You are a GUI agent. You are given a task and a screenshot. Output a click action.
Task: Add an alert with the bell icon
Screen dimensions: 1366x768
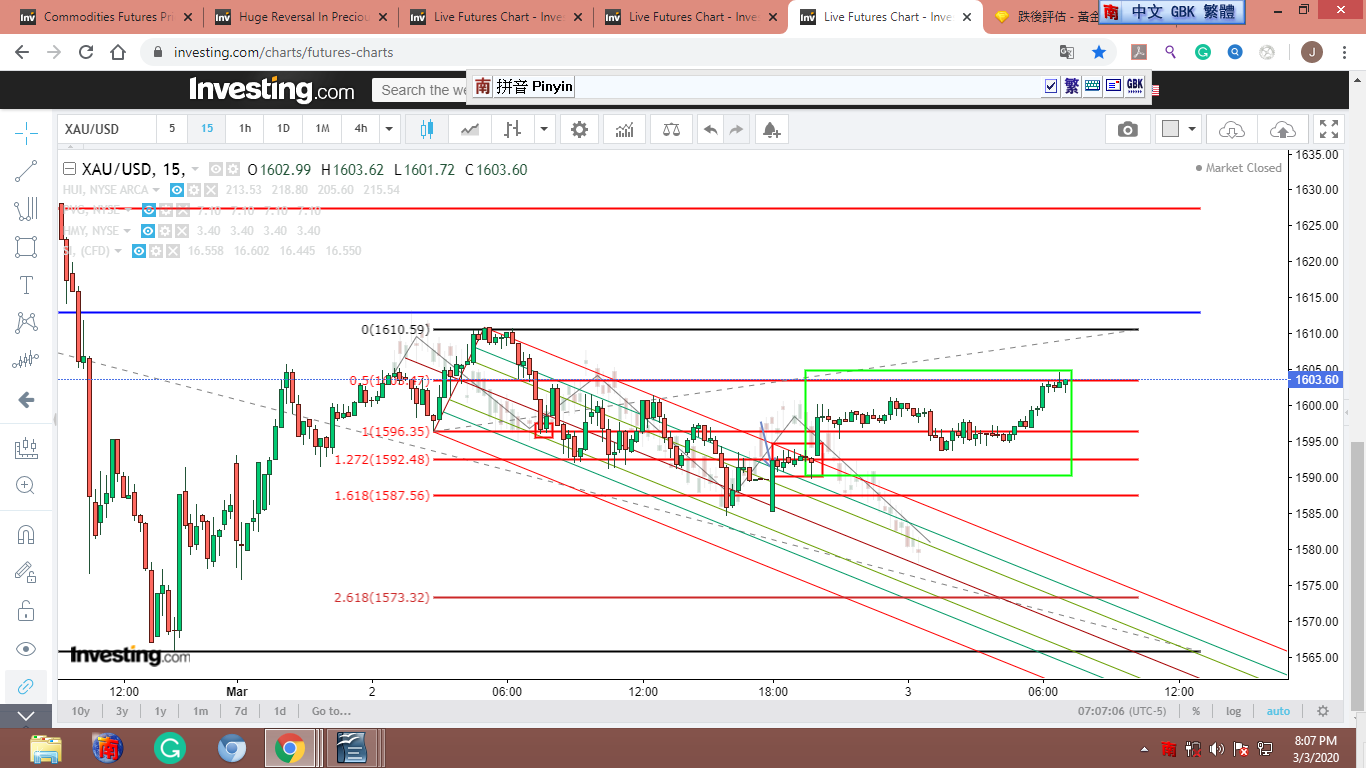point(770,129)
